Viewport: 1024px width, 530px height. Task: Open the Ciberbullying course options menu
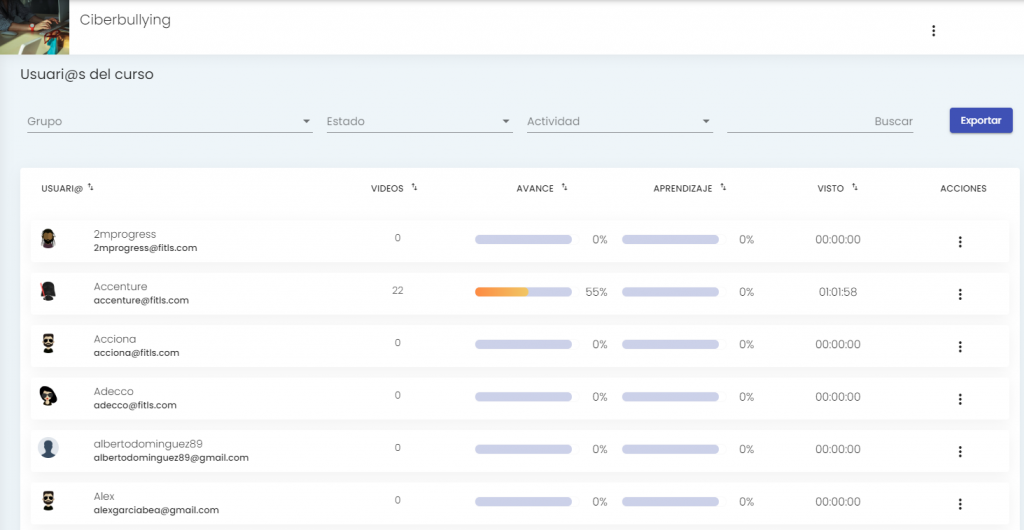click(x=933, y=31)
